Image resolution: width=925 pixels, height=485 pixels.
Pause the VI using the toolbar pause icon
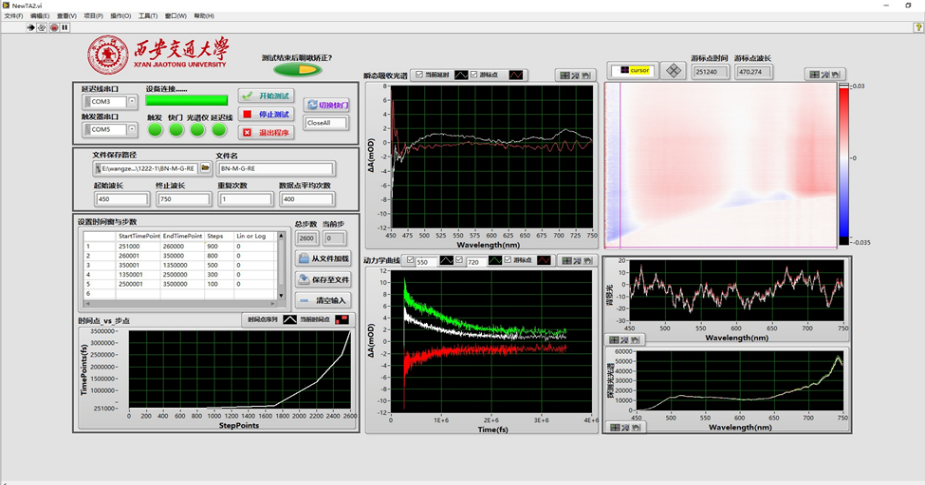tap(65, 27)
